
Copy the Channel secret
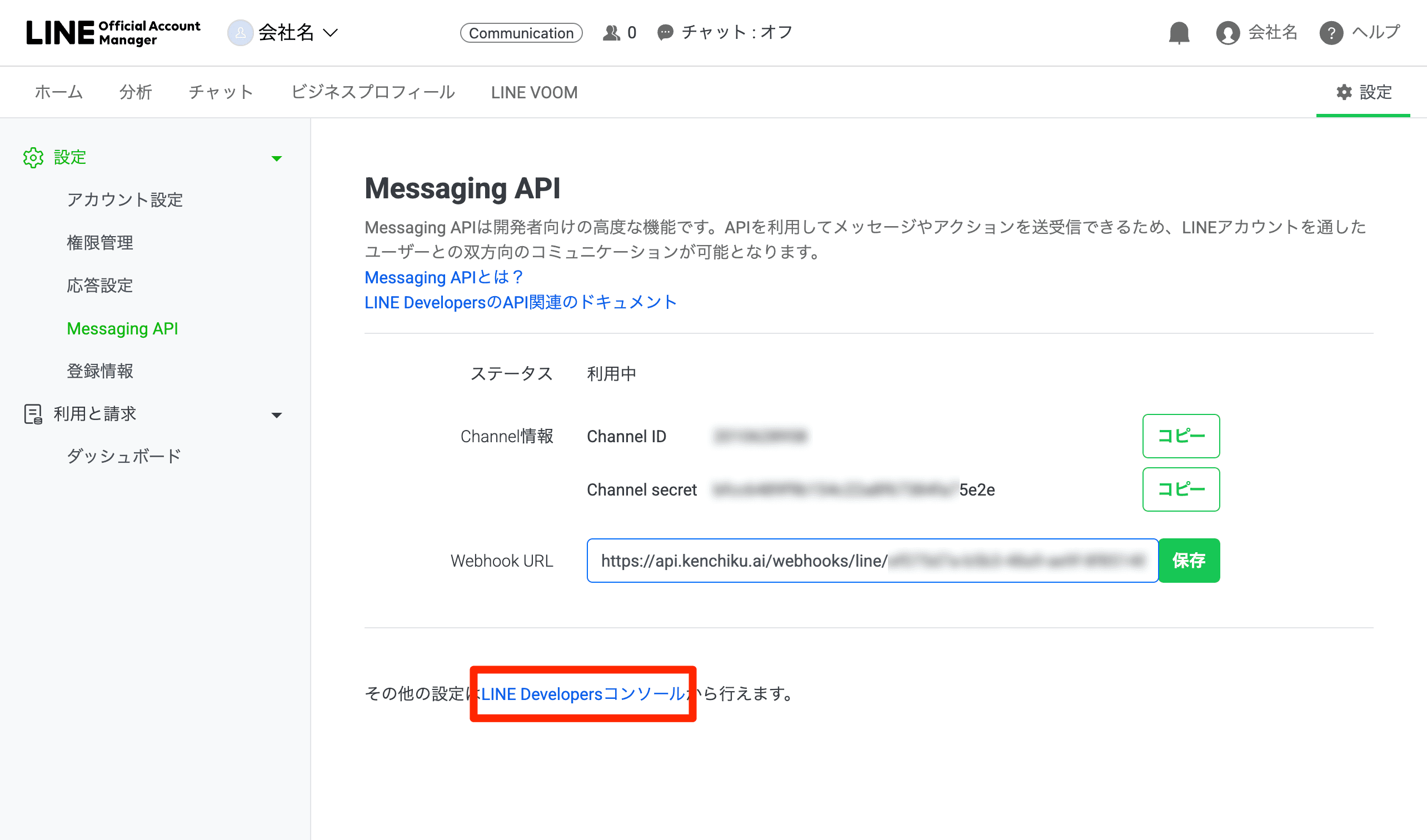point(1181,489)
